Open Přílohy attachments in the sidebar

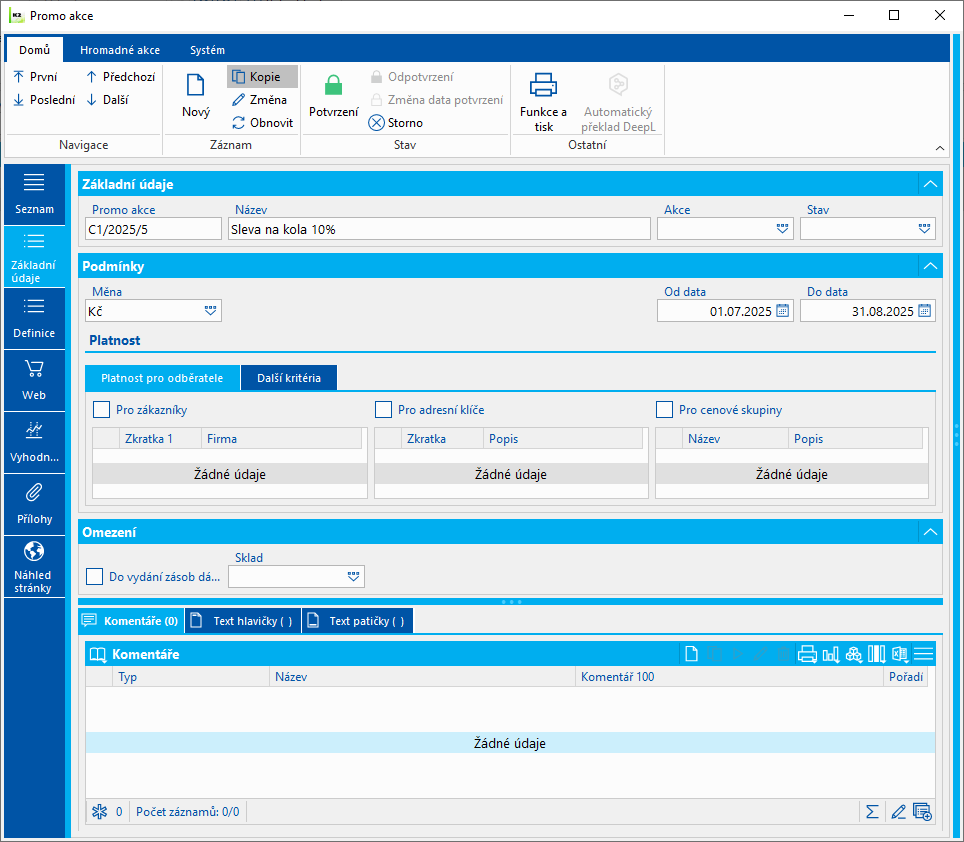(x=34, y=503)
